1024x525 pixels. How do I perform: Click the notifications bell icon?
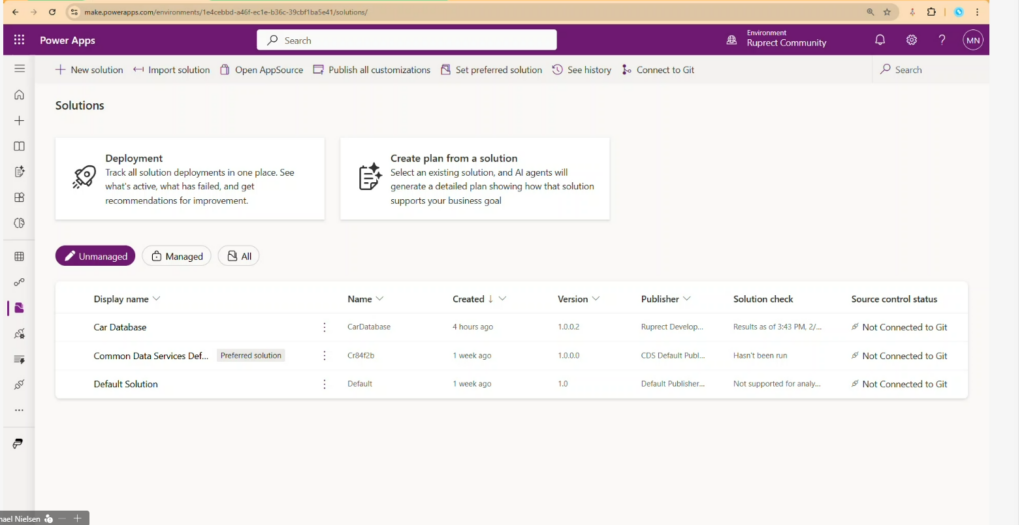coord(880,40)
